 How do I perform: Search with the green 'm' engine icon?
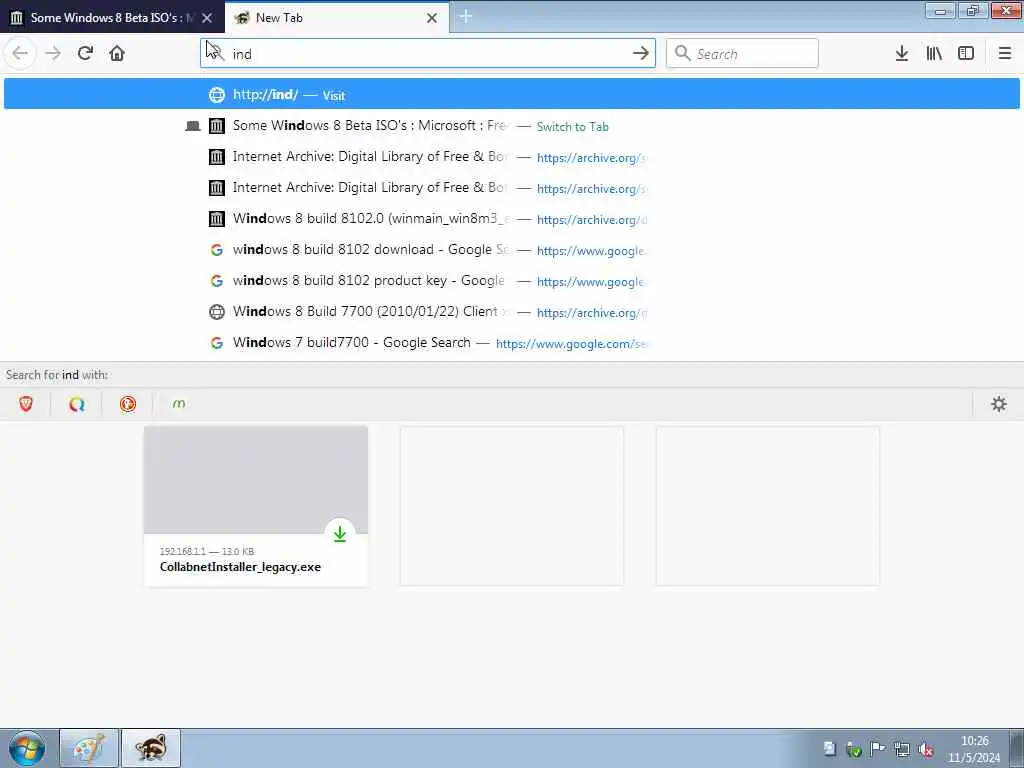[x=179, y=404]
